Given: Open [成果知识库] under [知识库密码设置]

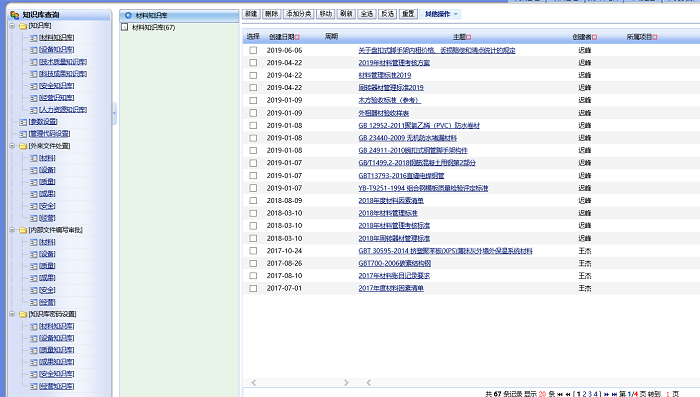Looking at the screenshot, I should [x=57, y=362].
